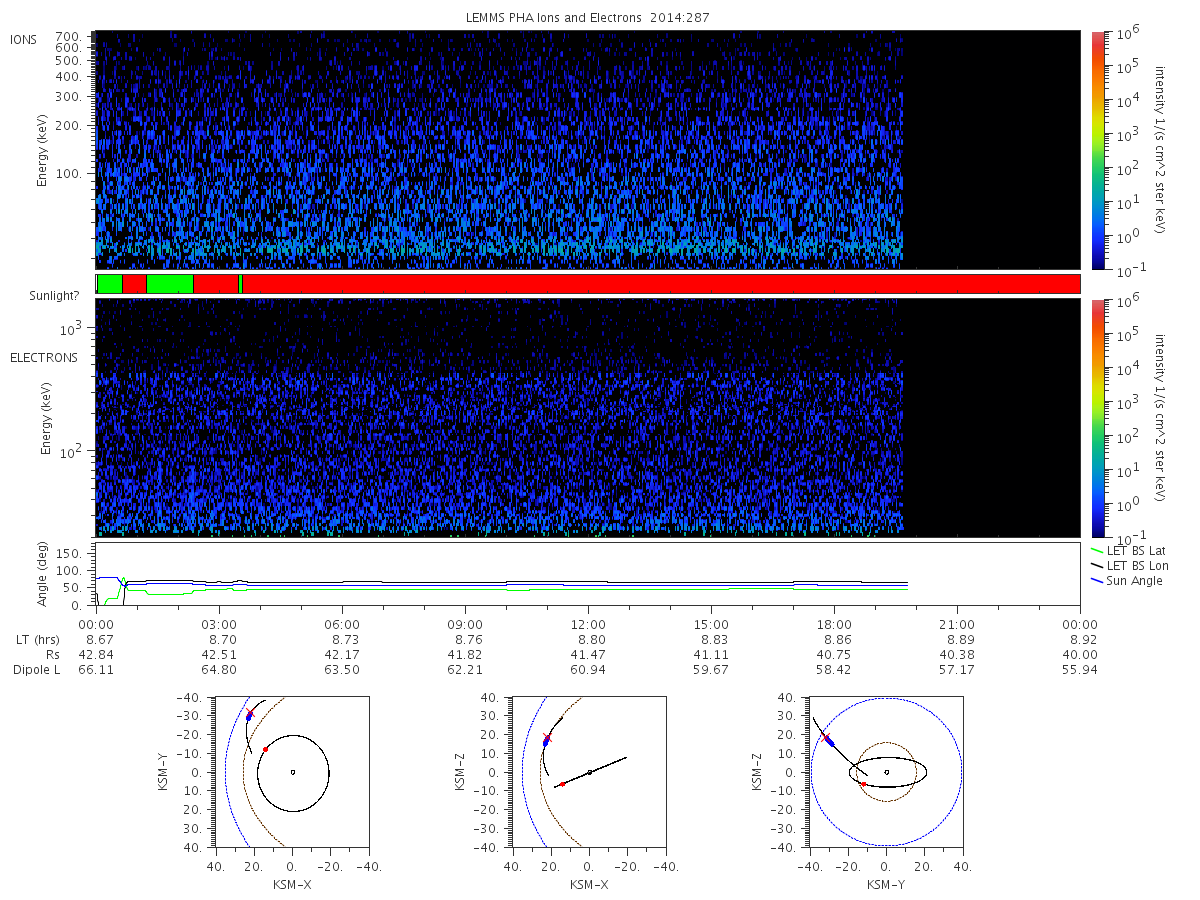
Task: Click the electrons intensity color bar
Action: tap(1097, 418)
